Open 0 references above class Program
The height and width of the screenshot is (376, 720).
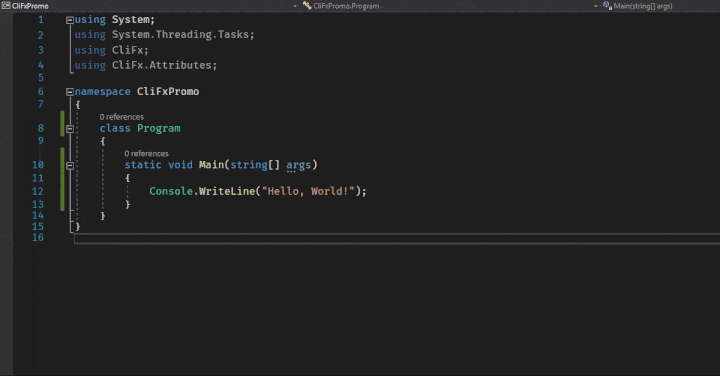click(122, 117)
